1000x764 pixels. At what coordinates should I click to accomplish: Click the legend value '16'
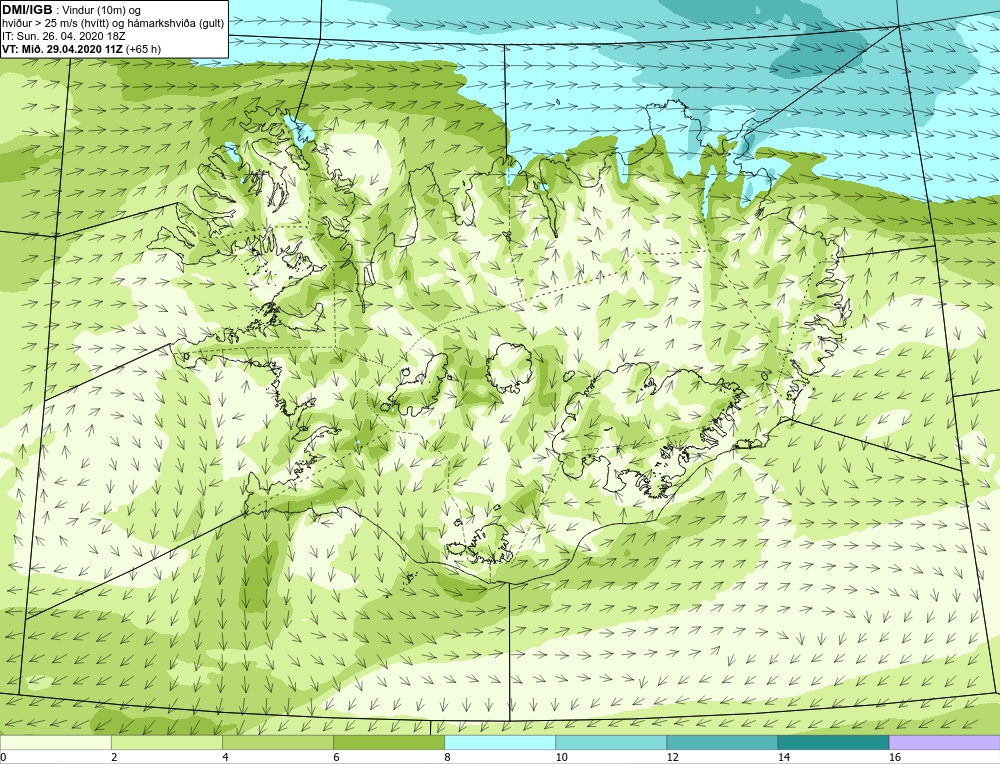pyautogui.click(x=895, y=757)
